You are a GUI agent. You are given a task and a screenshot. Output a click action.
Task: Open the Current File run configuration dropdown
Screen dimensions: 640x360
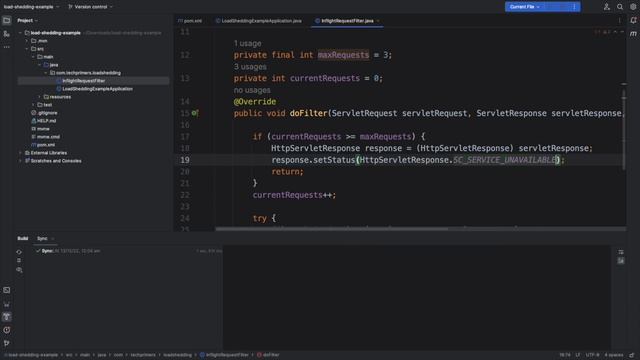(x=524, y=7)
